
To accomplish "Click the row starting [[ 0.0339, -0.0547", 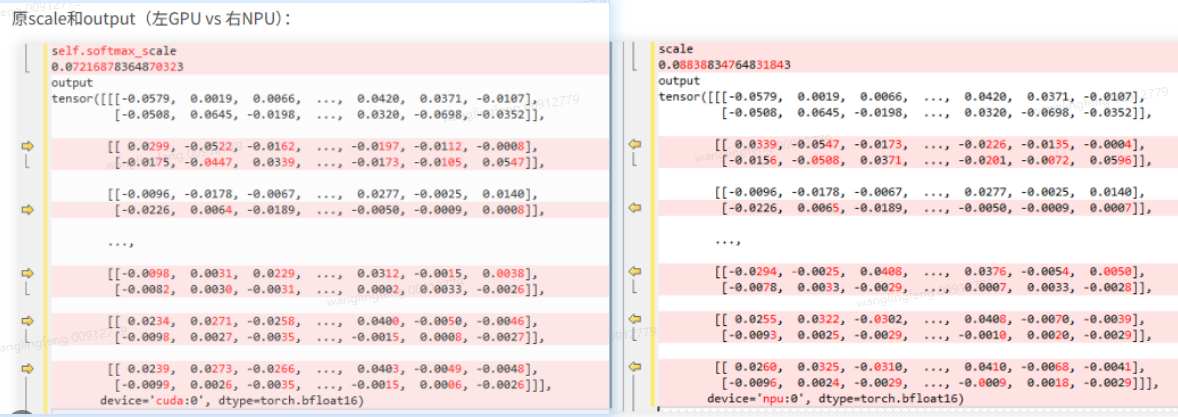I will point(929,144).
